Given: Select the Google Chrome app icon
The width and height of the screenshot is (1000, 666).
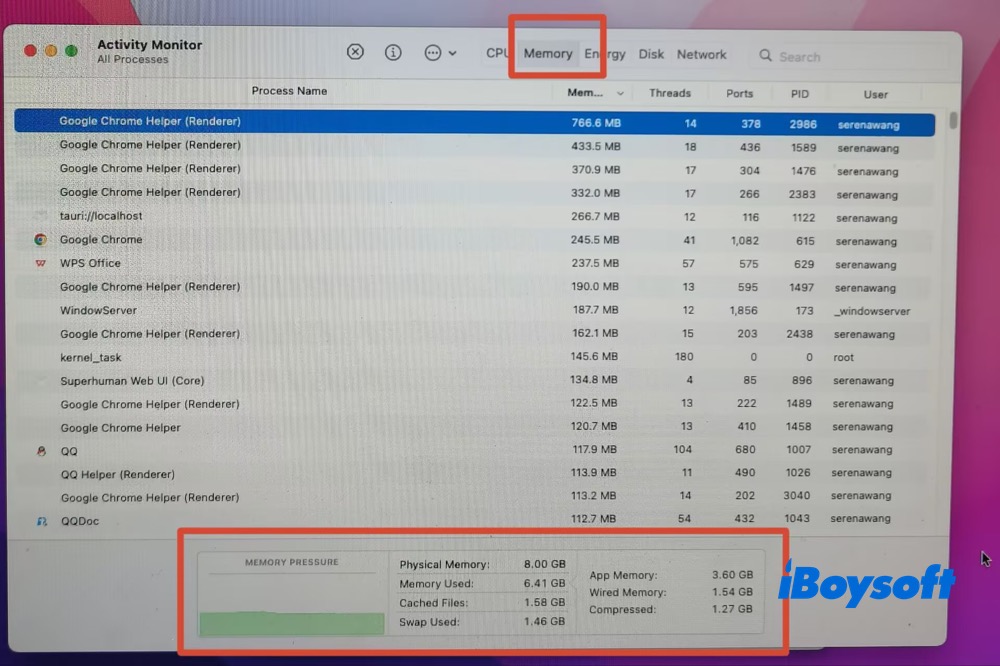Looking at the screenshot, I should (41, 239).
